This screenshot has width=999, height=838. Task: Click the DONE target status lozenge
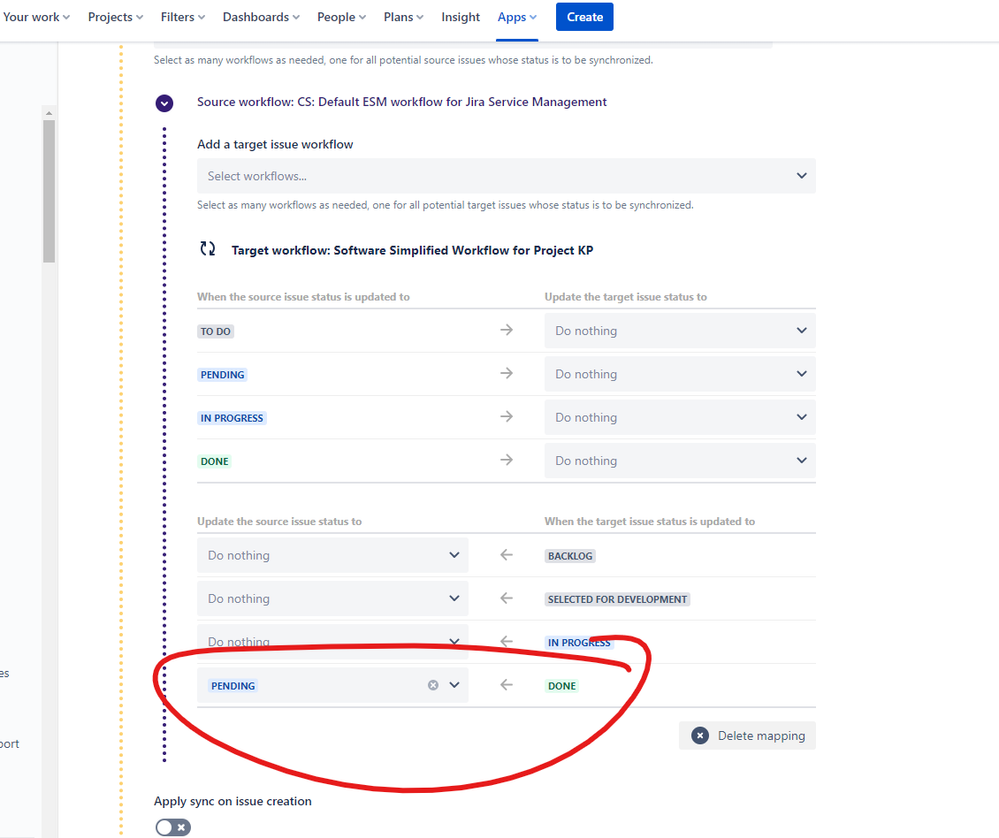click(x=562, y=686)
